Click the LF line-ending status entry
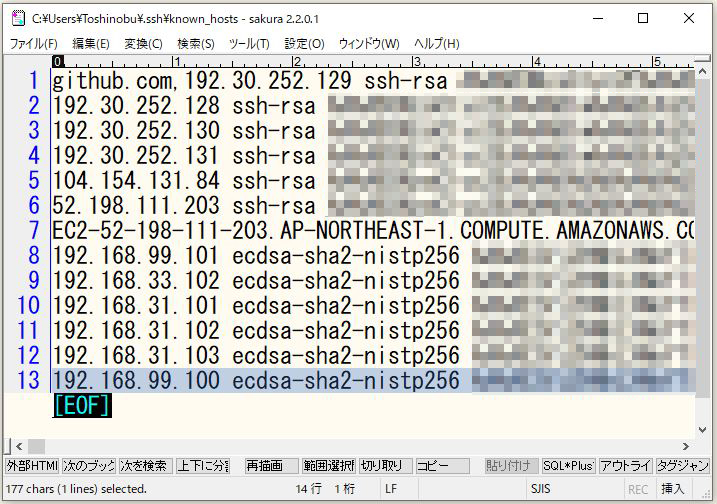The height and width of the screenshot is (504, 717). (x=391, y=489)
